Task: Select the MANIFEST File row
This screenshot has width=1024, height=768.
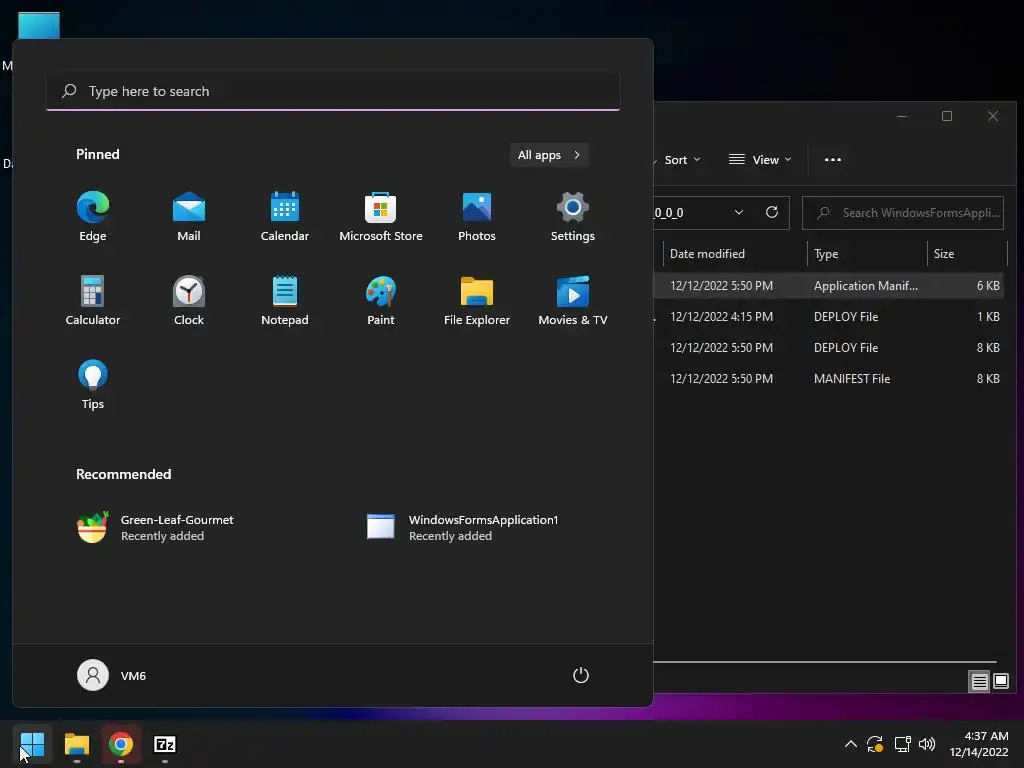Action: (x=828, y=379)
